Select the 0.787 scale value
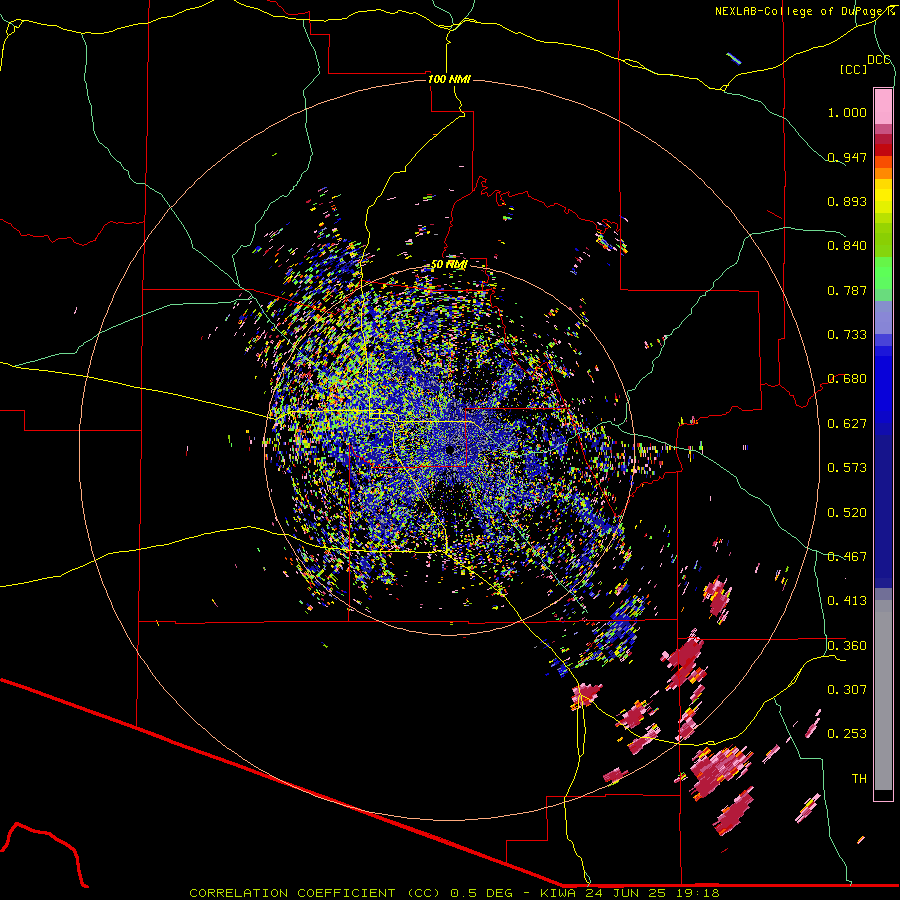Screen dimensions: 900x900 (x=847, y=290)
